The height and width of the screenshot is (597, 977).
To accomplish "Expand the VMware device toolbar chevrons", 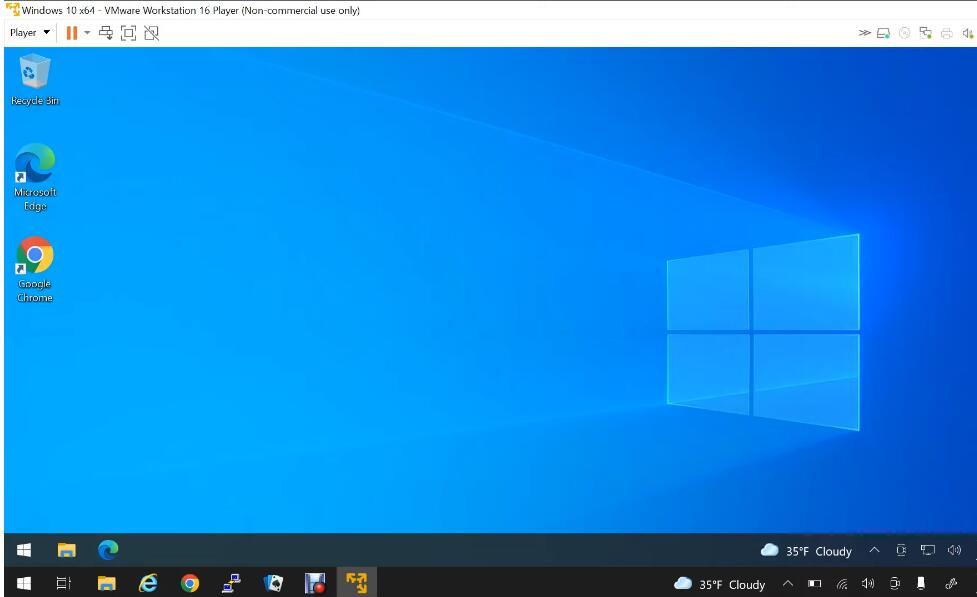I will pyautogui.click(x=864, y=33).
